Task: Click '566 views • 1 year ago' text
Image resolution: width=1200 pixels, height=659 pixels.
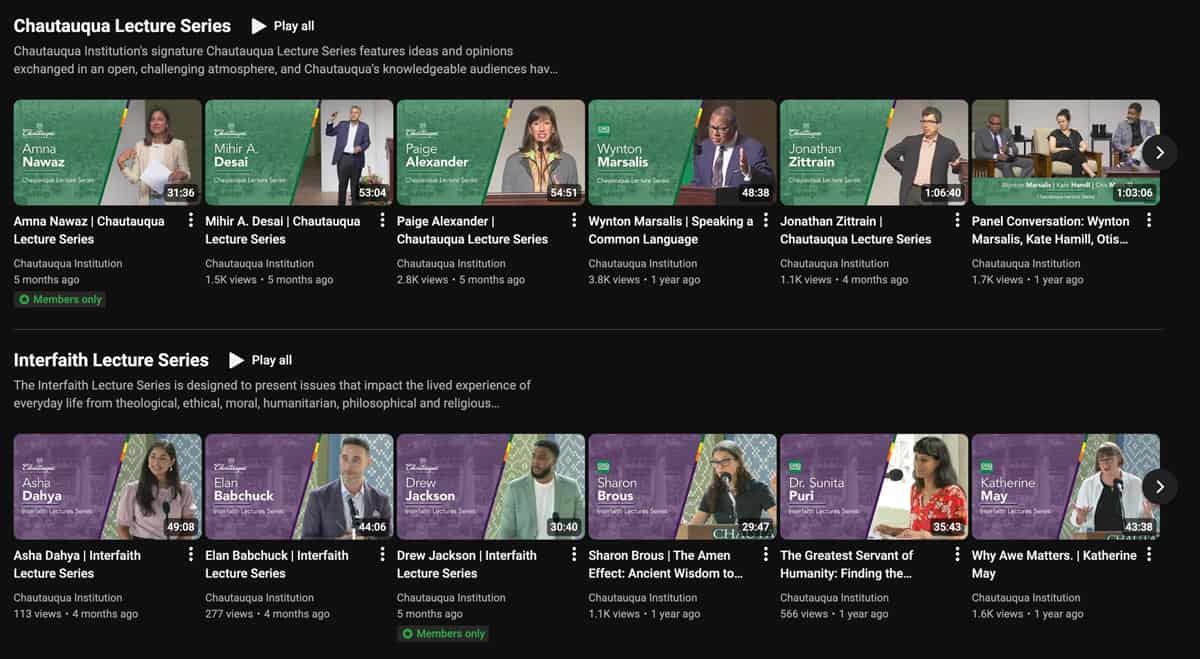Action: tap(834, 614)
